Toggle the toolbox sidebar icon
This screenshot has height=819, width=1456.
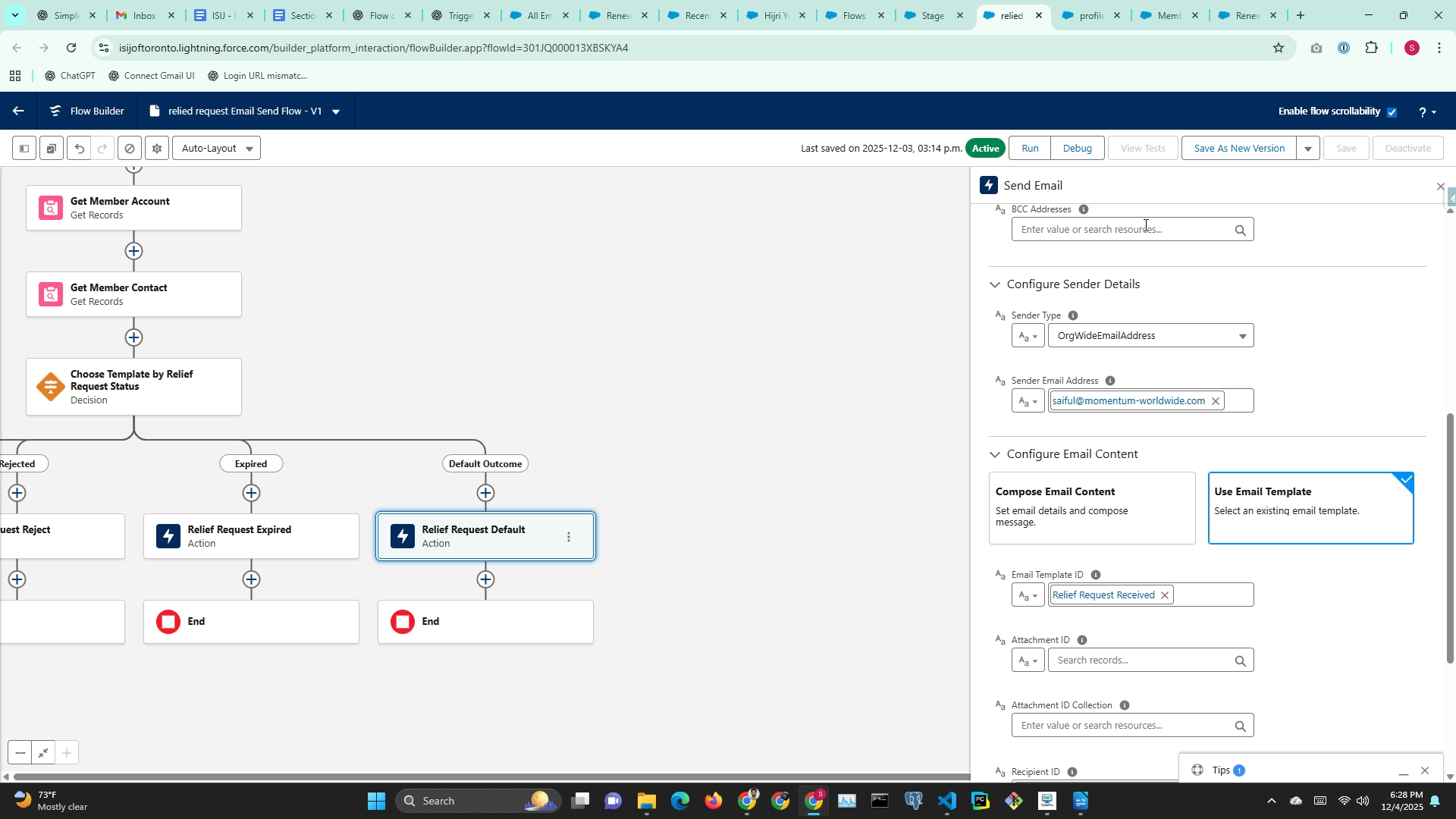point(24,149)
